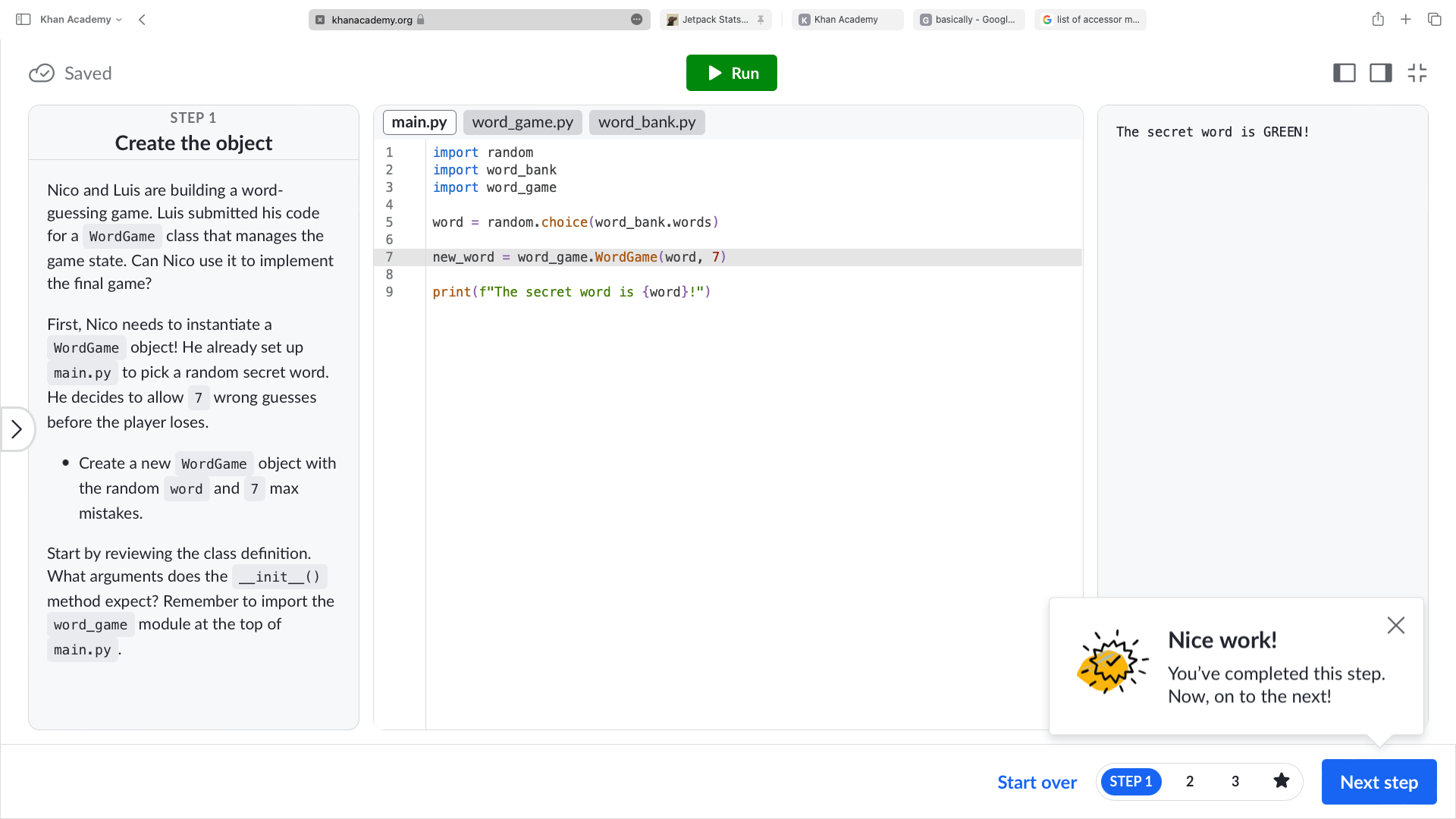Click the star step icon

coord(1282,781)
